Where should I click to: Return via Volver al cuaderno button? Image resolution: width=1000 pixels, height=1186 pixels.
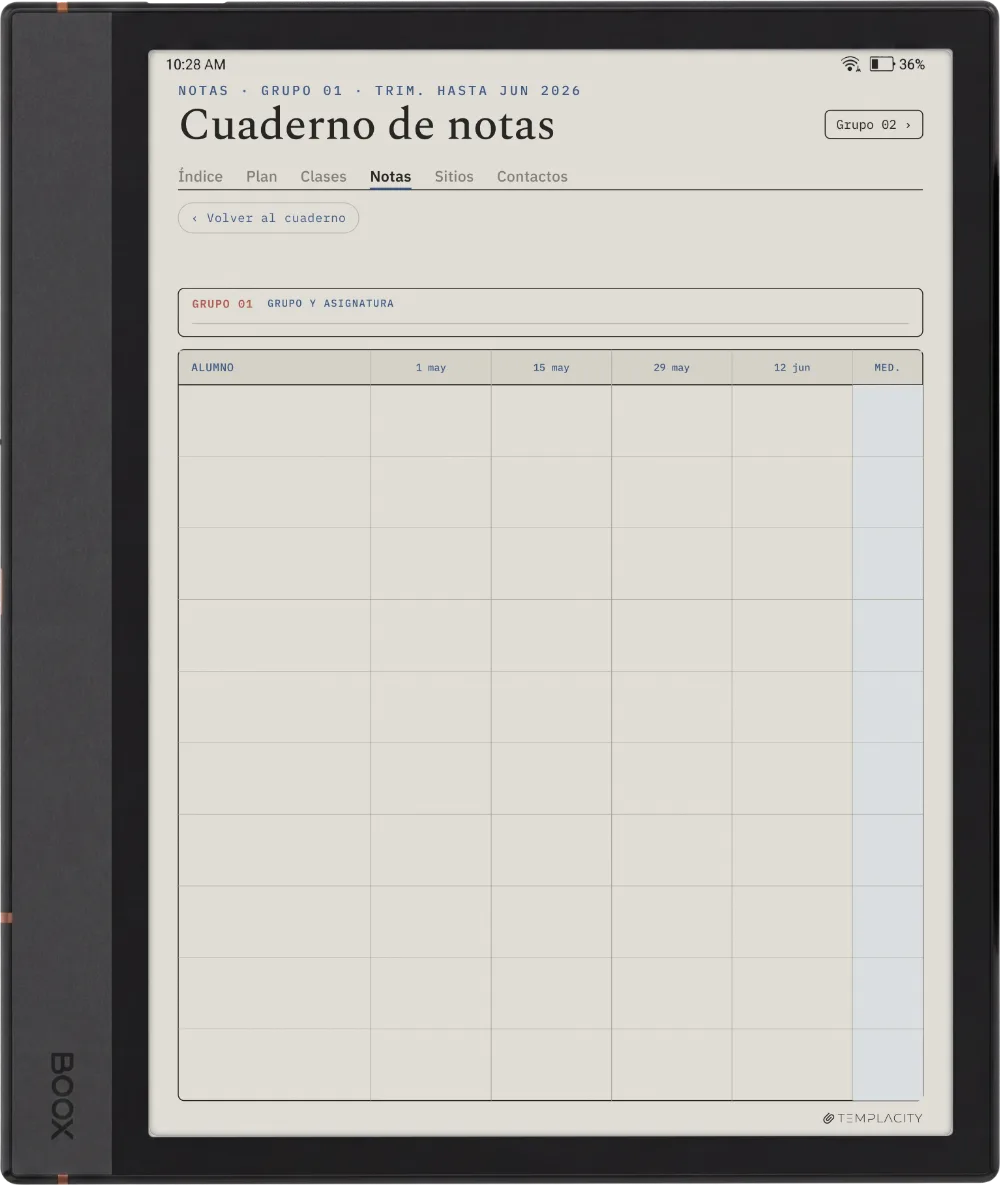tap(269, 218)
